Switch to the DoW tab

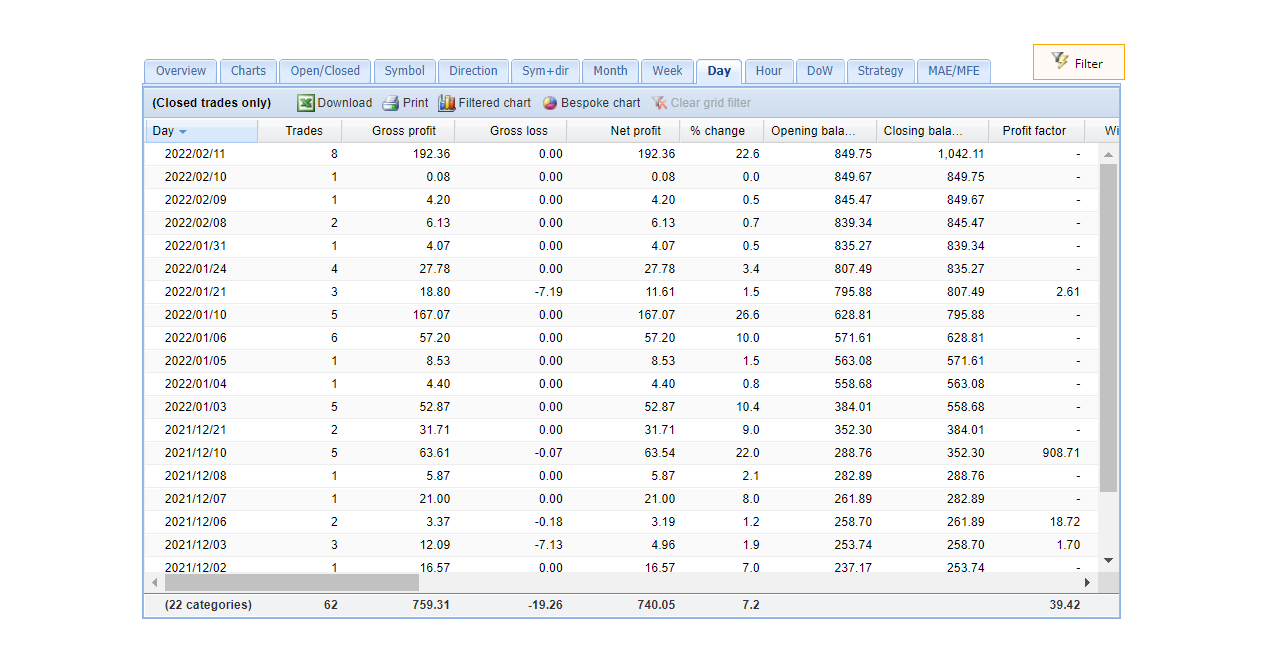click(x=820, y=70)
